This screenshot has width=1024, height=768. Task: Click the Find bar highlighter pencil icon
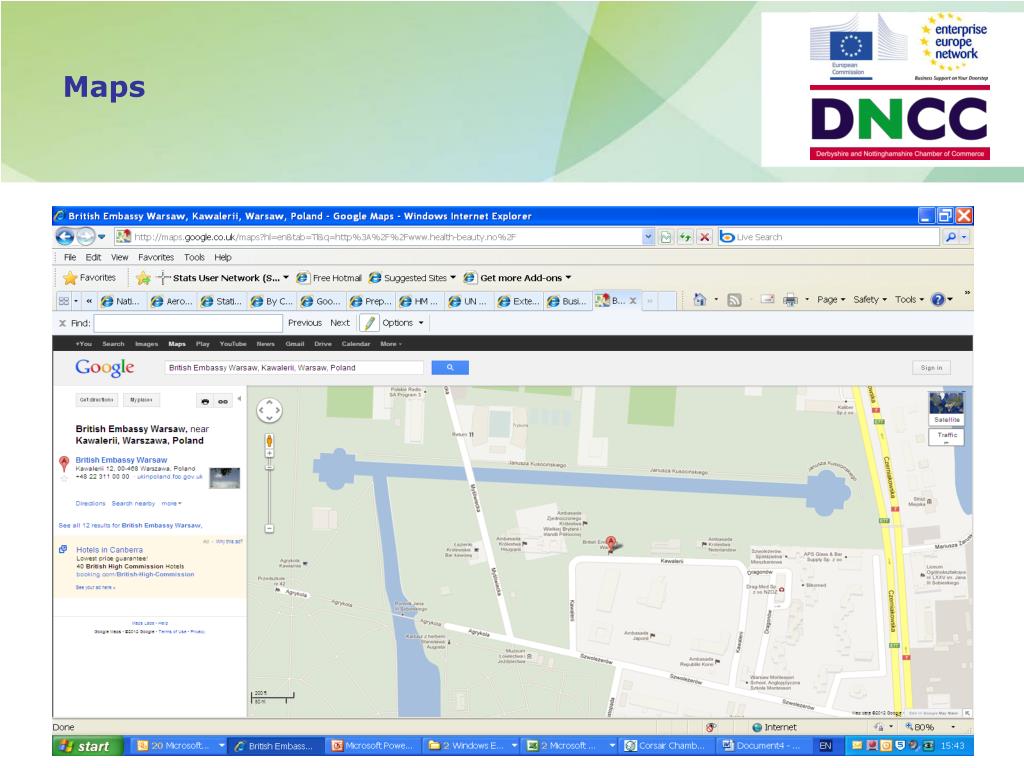[x=369, y=323]
